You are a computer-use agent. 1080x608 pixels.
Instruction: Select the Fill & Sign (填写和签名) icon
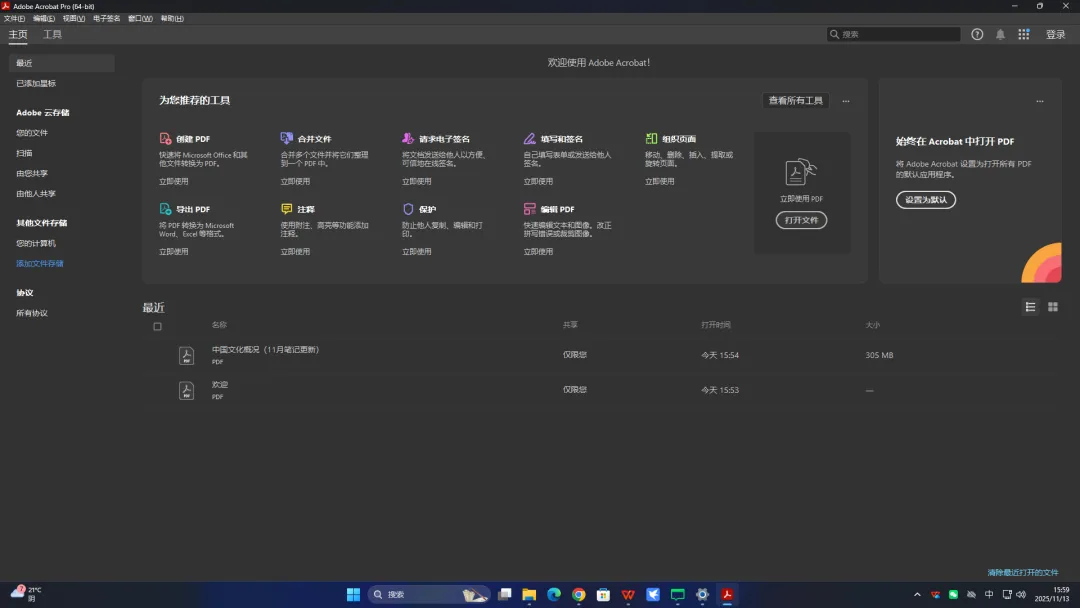[x=530, y=138]
